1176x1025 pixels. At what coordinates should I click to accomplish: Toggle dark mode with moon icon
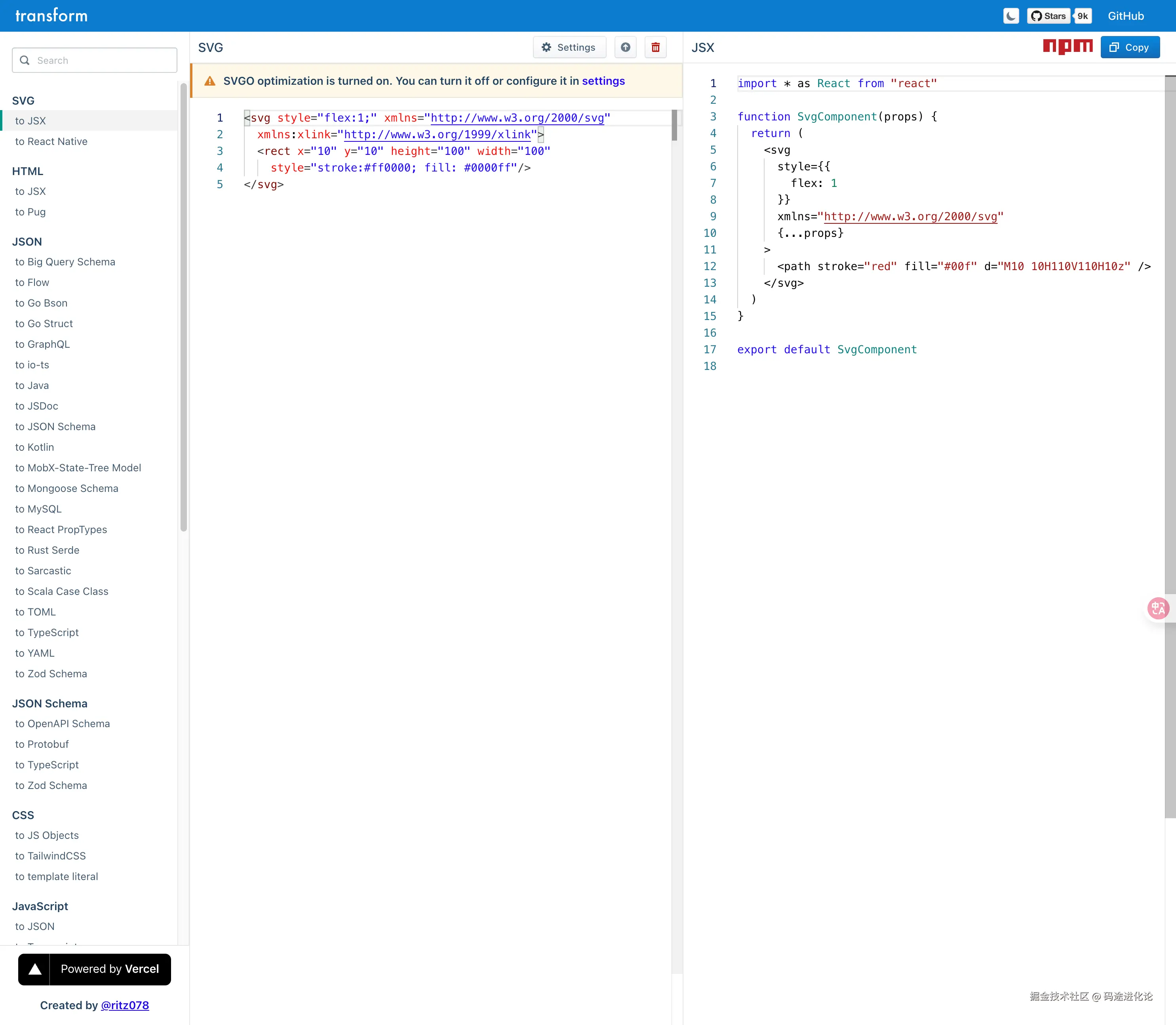pos(1011,16)
